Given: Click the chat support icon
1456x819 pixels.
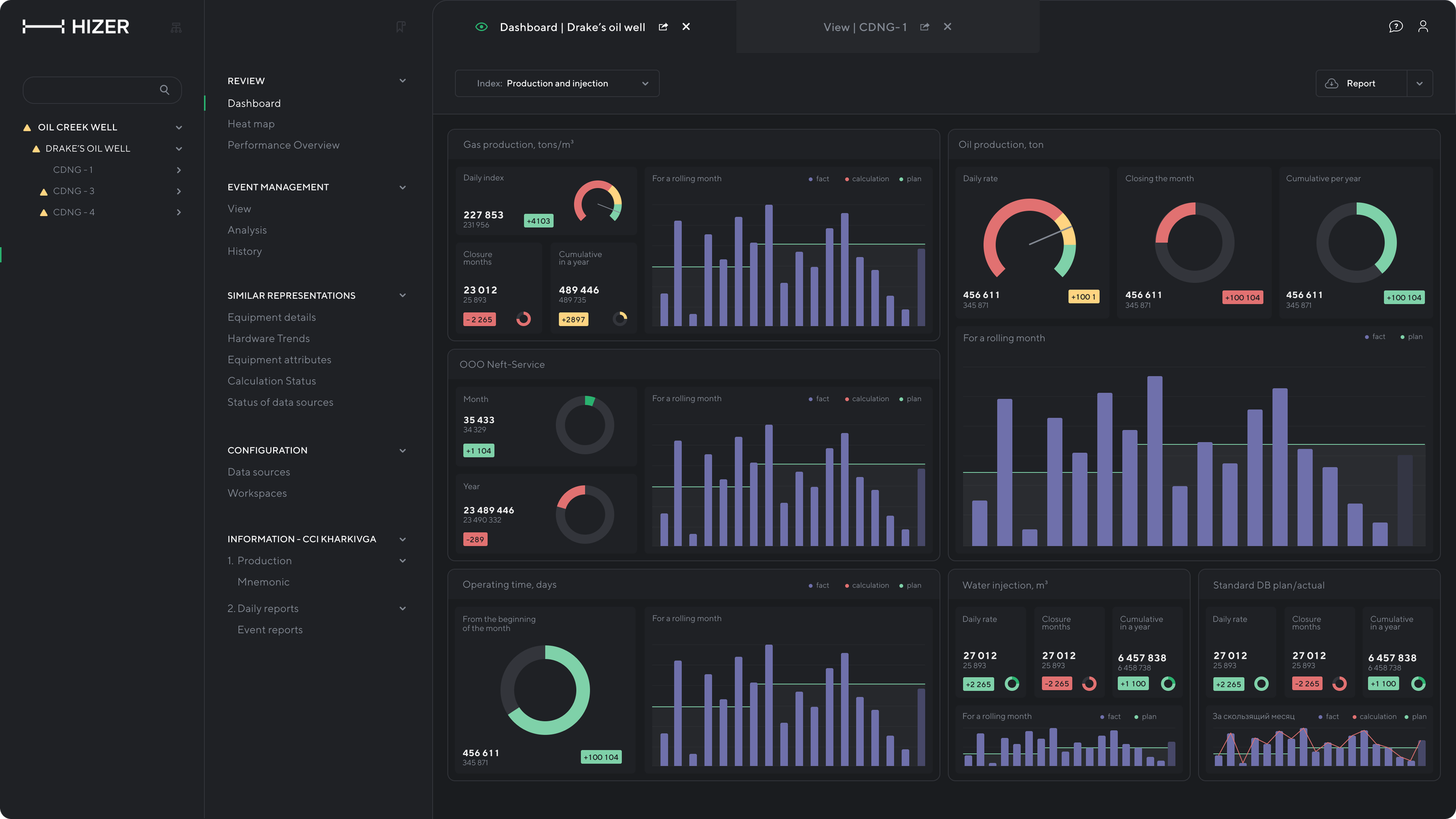Looking at the screenshot, I should (x=1395, y=27).
